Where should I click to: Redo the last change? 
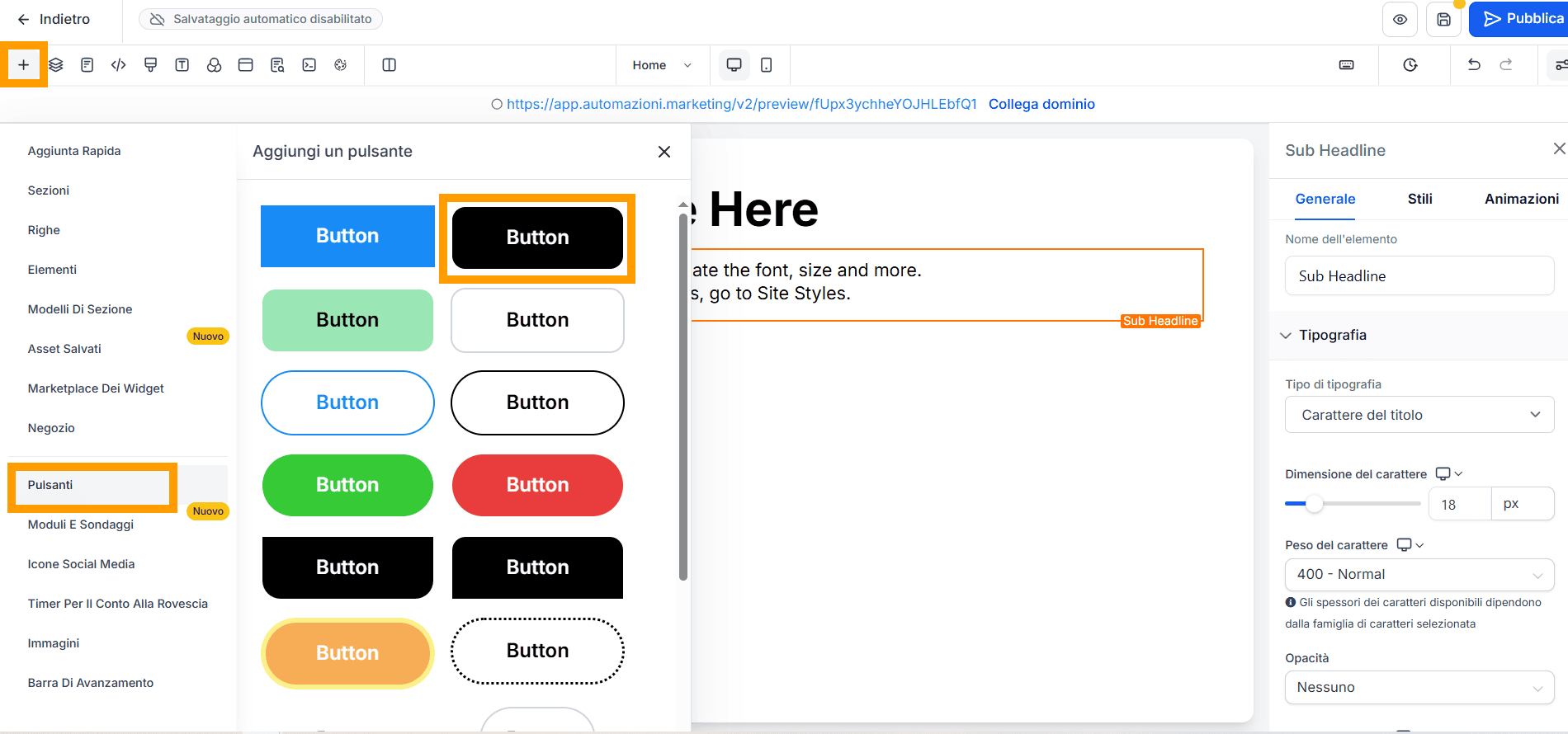[1506, 64]
